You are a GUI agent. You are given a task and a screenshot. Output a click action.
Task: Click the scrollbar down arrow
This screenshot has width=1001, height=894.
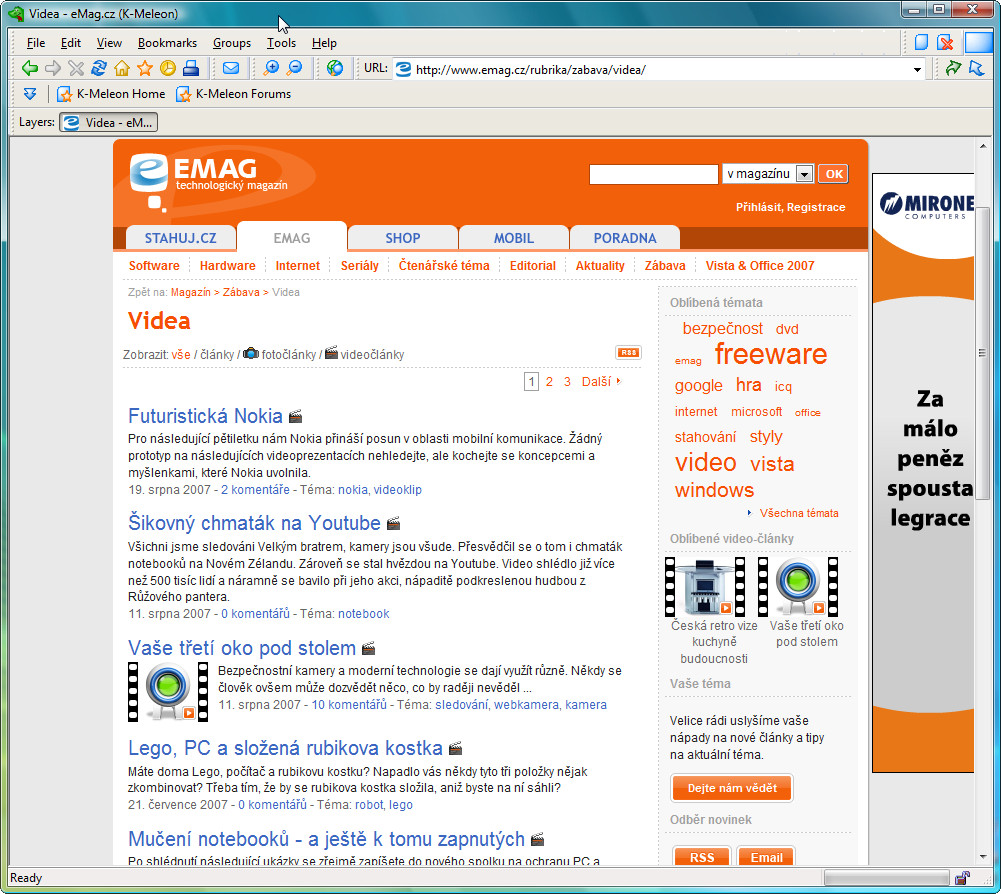[982, 857]
